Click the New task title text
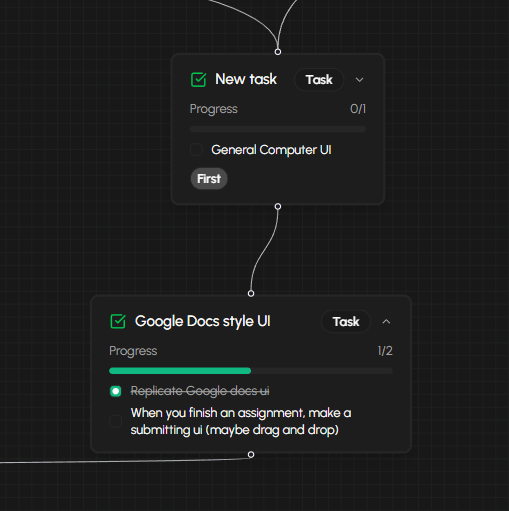The image size is (509, 511). click(x=246, y=79)
